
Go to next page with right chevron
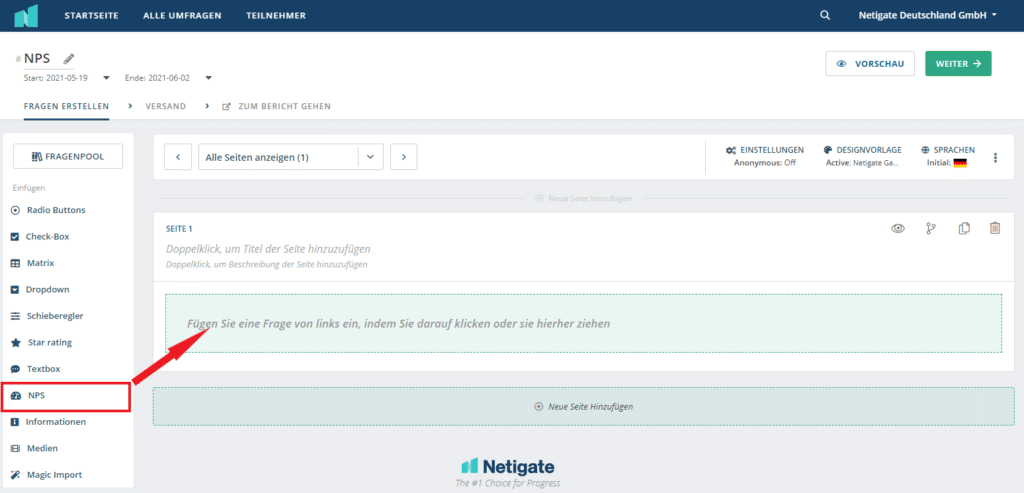tap(404, 157)
